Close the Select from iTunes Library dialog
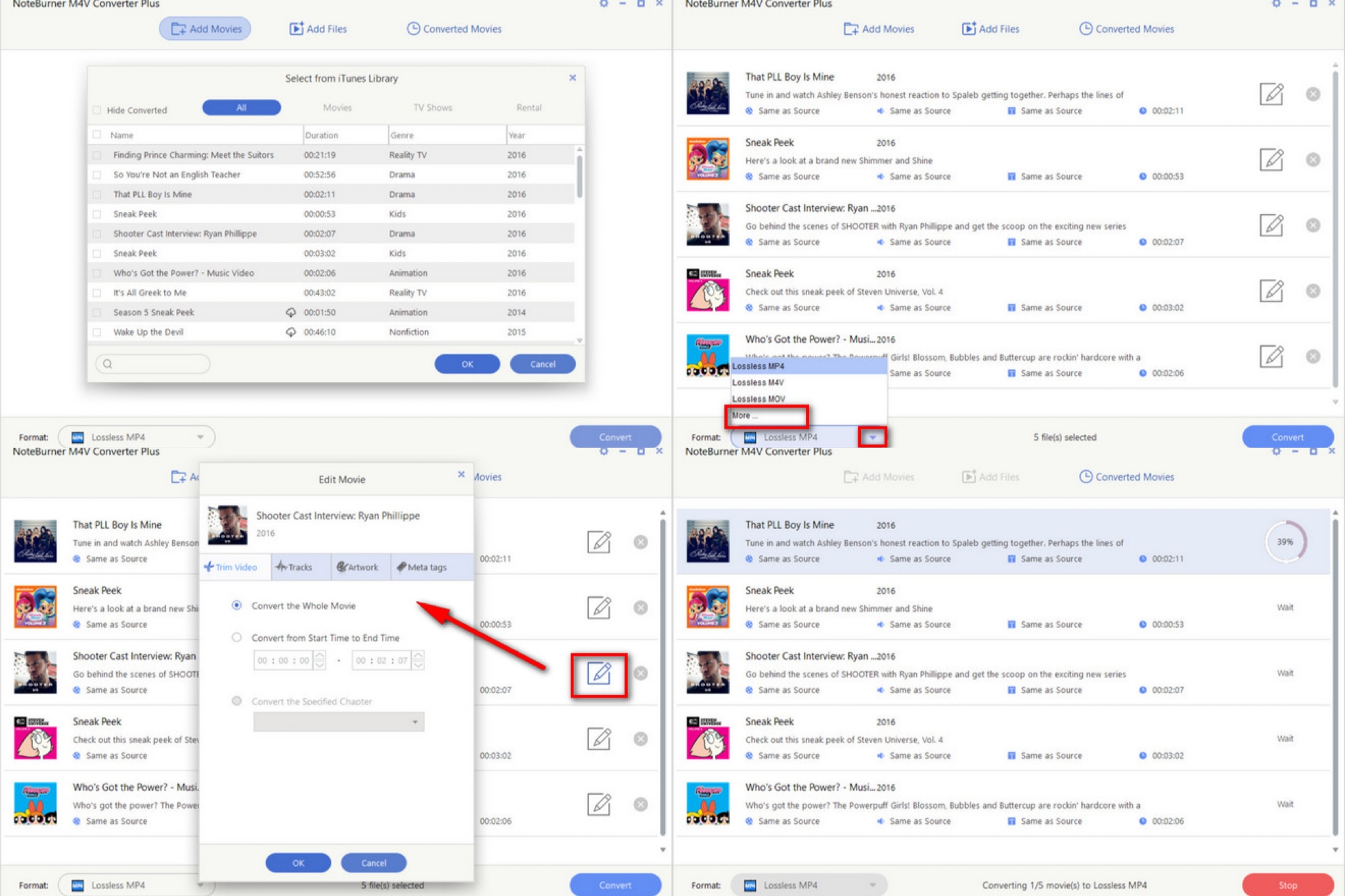Viewport: 1345px width, 896px height. coord(573,77)
